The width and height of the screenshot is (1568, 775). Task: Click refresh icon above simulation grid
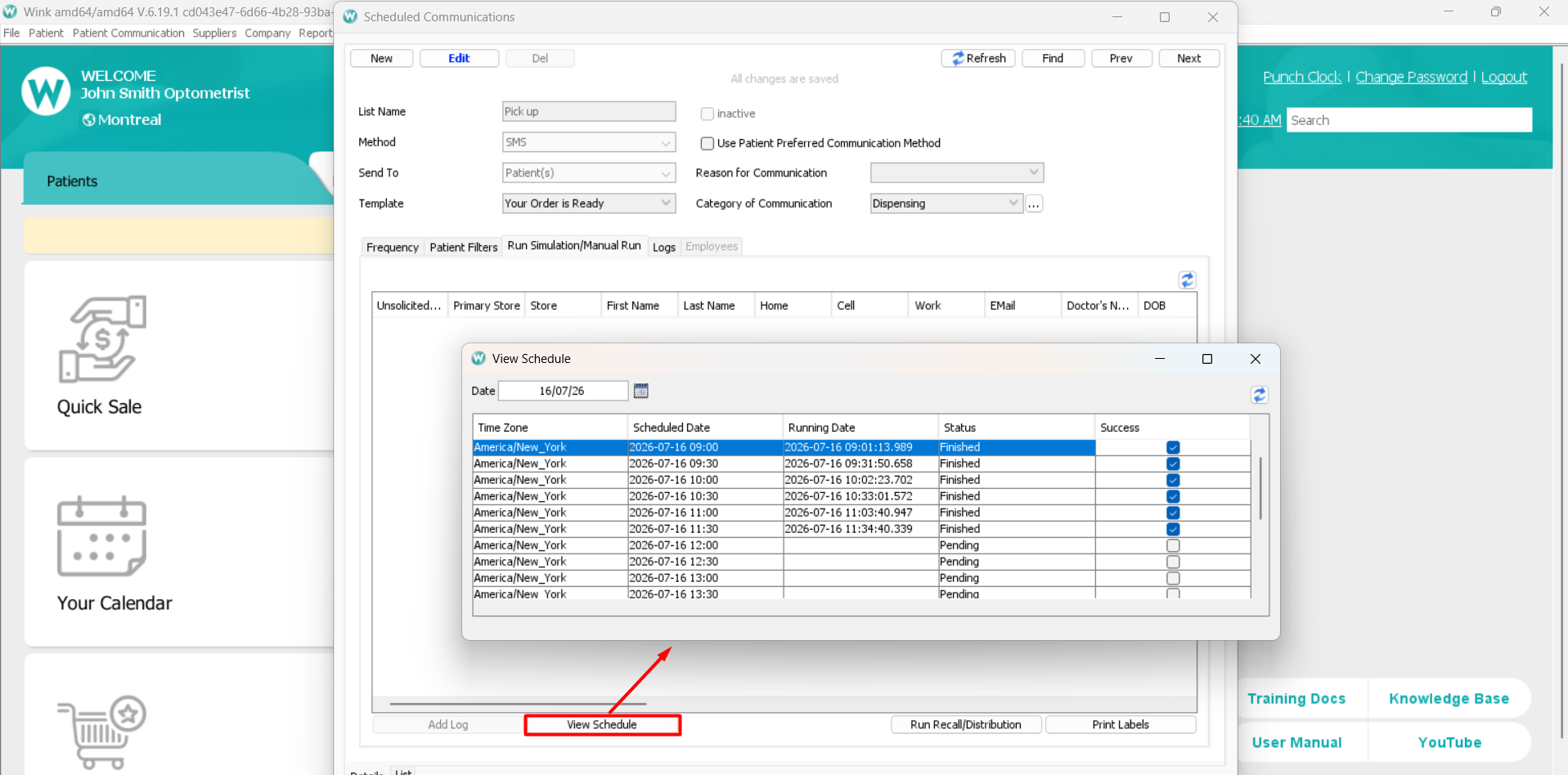point(1188,280)
